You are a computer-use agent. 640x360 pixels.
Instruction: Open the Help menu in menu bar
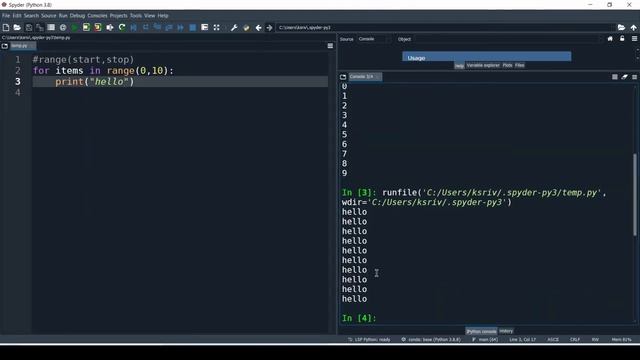pyautogui.click(x=163, y=16)
